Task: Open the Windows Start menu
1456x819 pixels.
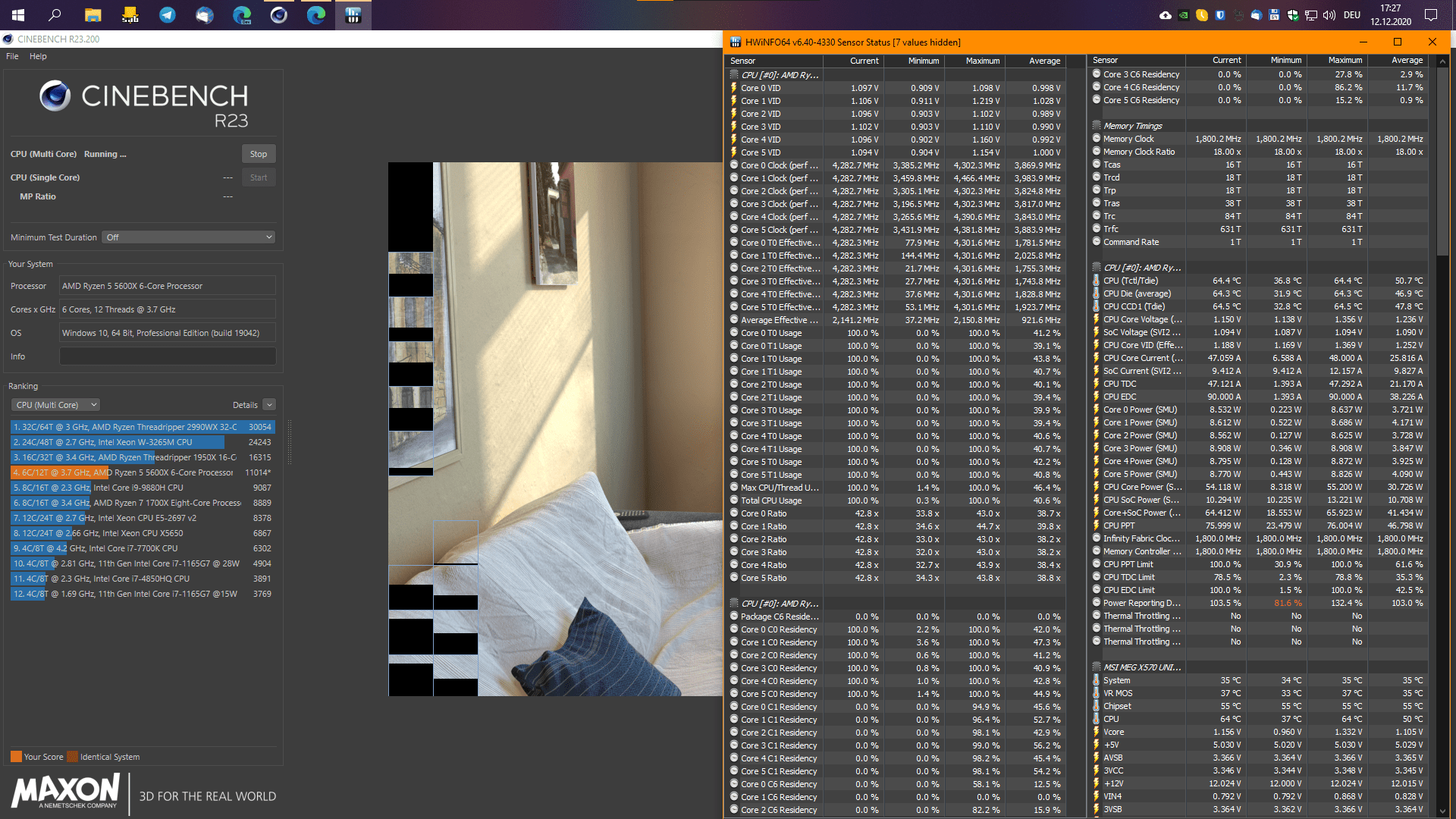Action: [x=18, y=14]
